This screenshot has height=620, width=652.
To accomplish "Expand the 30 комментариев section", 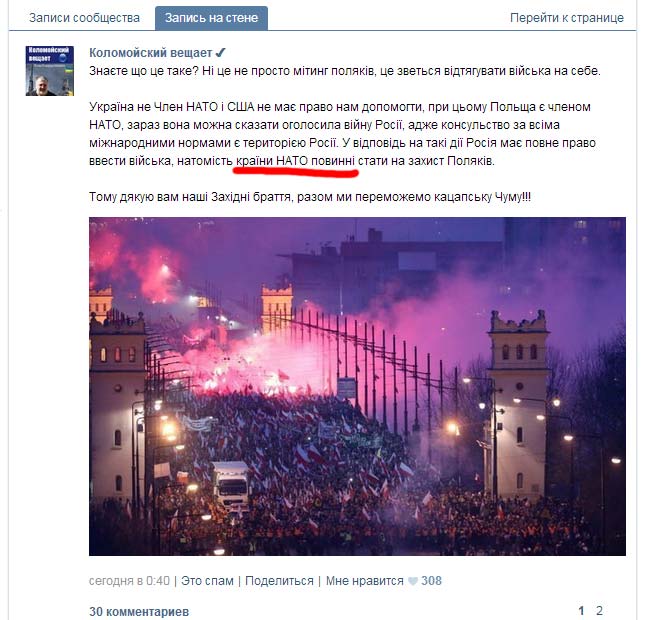I will point(139,612).
